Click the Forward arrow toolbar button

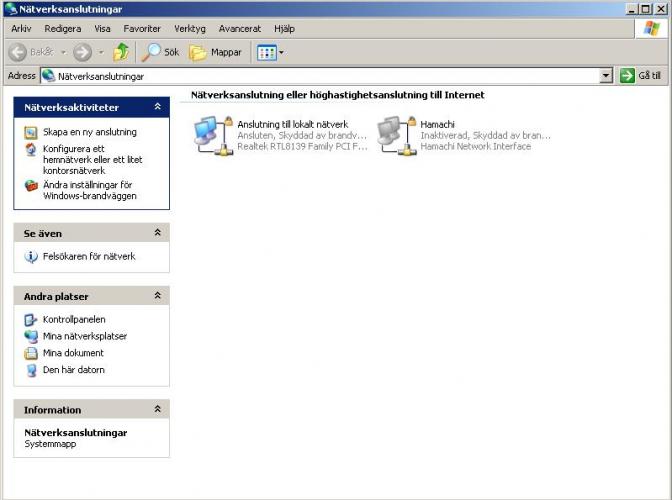pos(82,52)
